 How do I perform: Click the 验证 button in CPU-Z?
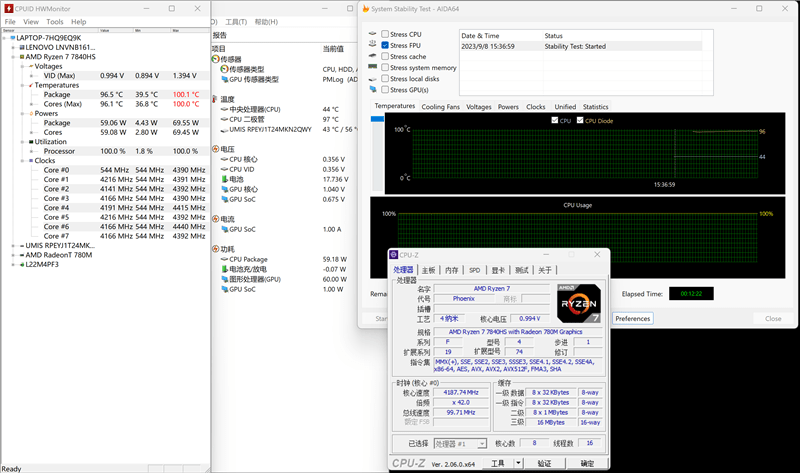click(x=544, y=463)
